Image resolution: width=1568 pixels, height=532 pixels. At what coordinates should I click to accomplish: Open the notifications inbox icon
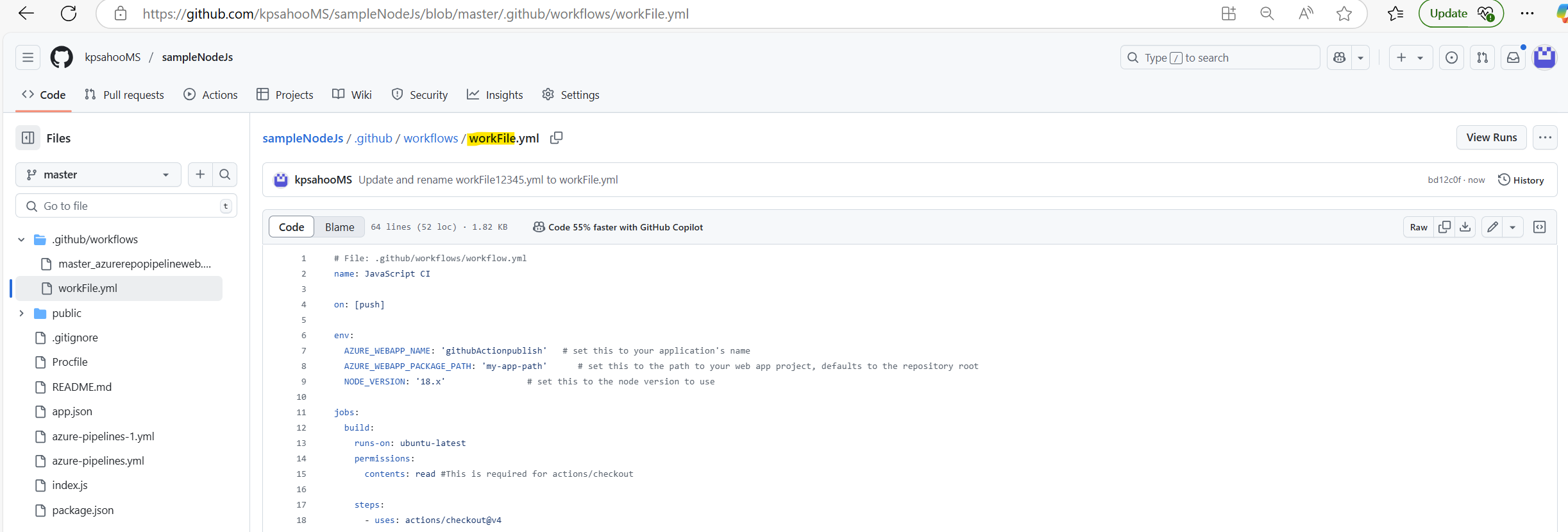1513,58
